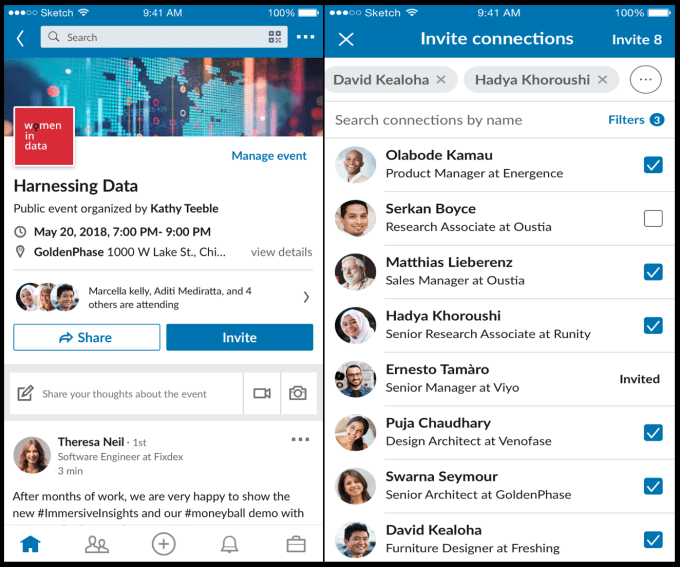The height and width of the screenshot is (567, 680).
Task: Expand the attendees list chevron
Action: pos(306,297)
